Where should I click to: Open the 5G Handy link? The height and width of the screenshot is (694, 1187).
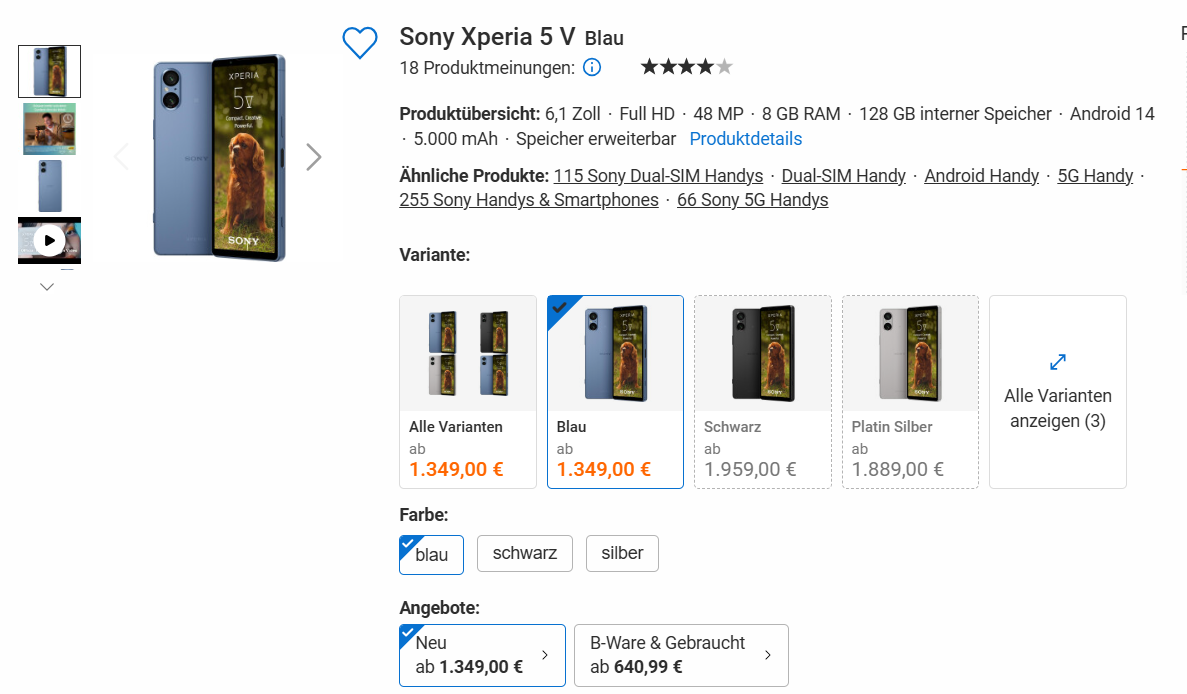[x=1095, y=176]
